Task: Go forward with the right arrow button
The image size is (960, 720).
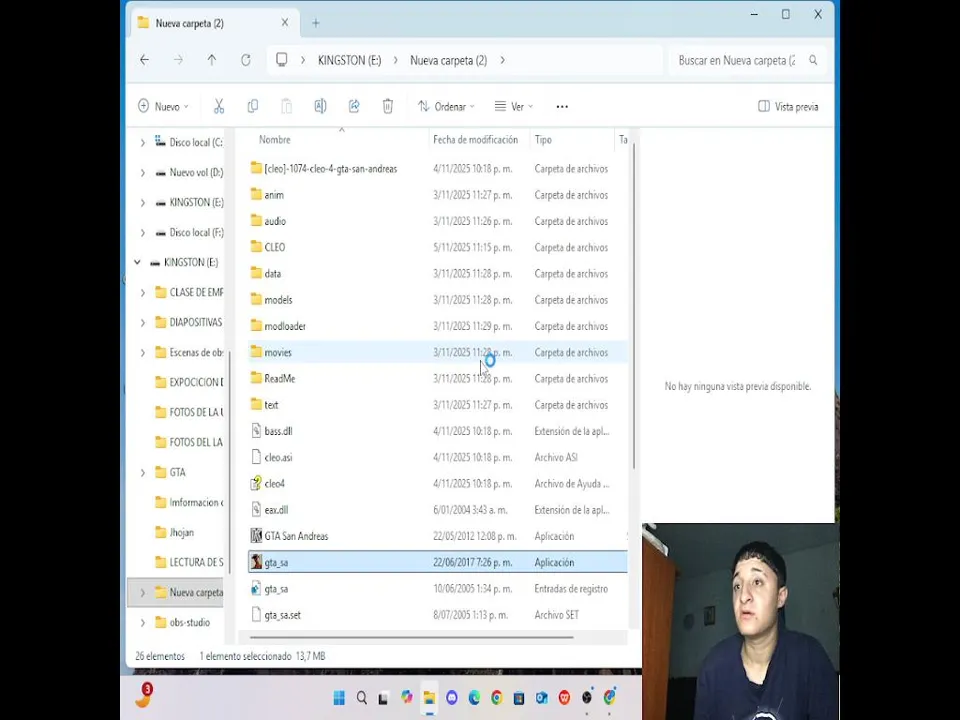Action: point(178,60)
